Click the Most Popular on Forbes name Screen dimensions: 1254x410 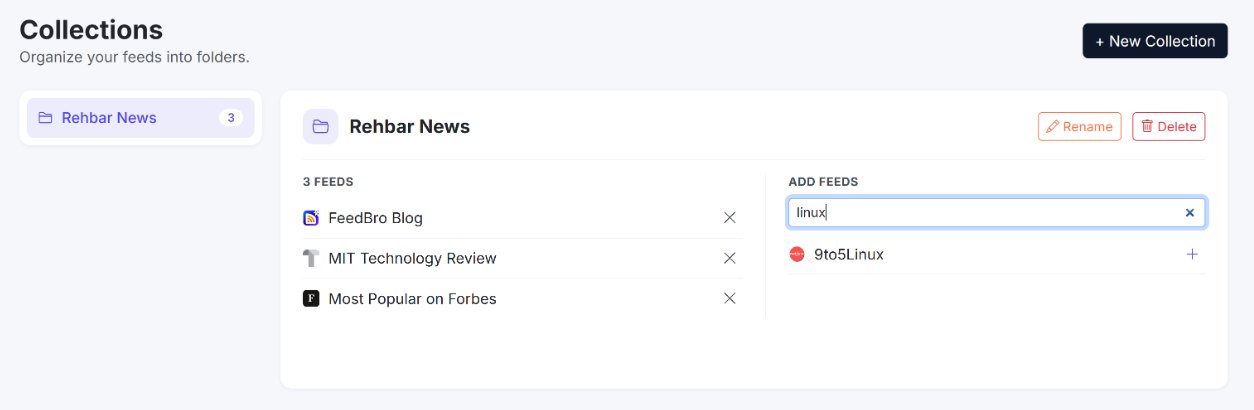412,298
